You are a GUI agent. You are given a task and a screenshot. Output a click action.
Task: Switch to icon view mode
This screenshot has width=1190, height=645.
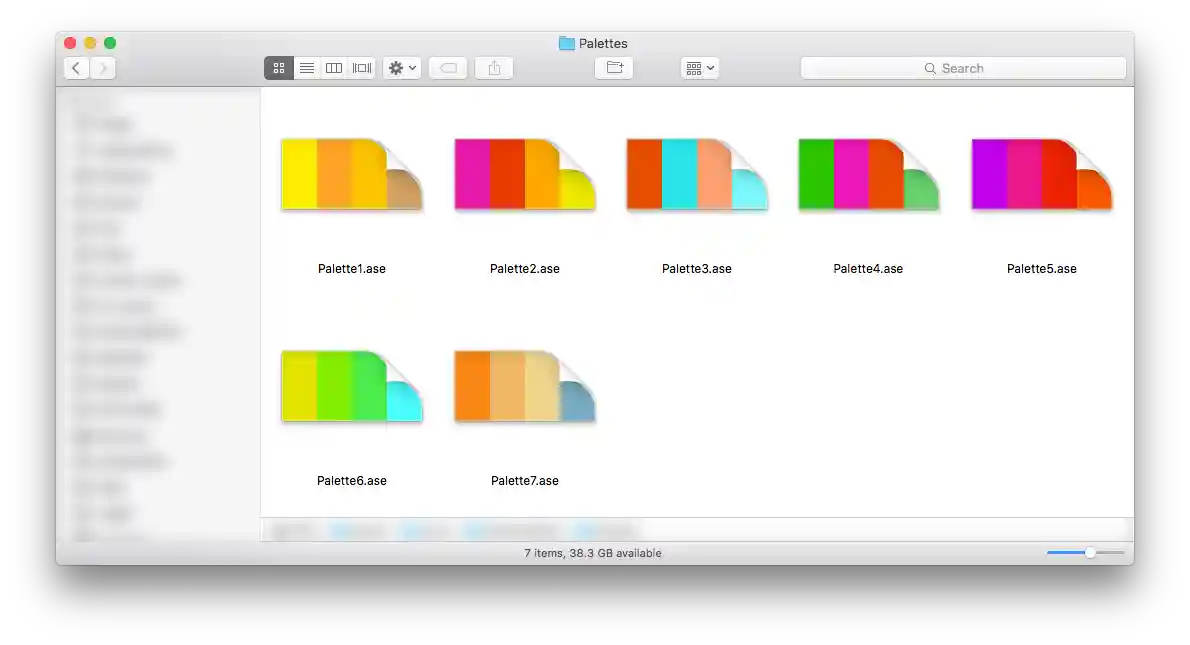tap(279, 68)
